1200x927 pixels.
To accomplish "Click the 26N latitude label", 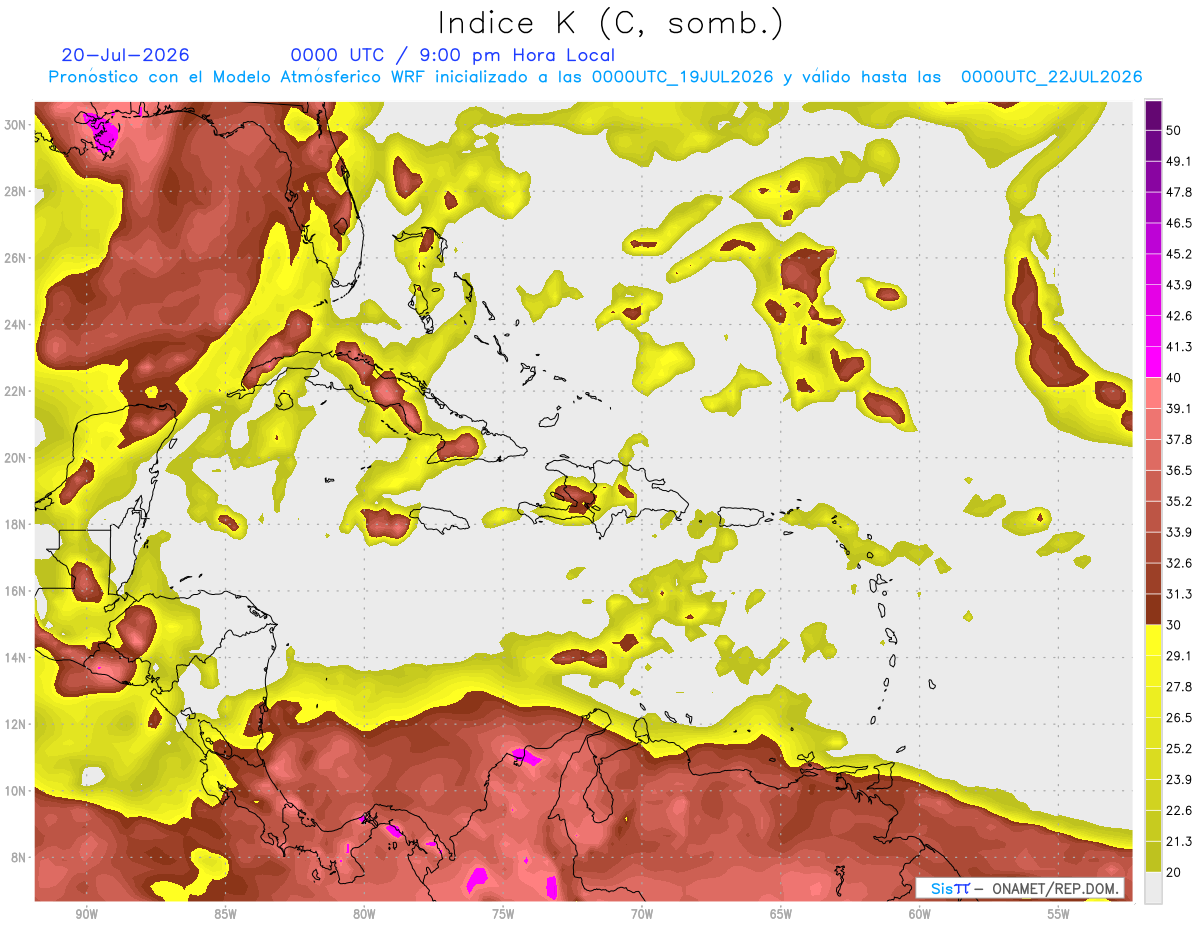I will [x=15, y=257].
